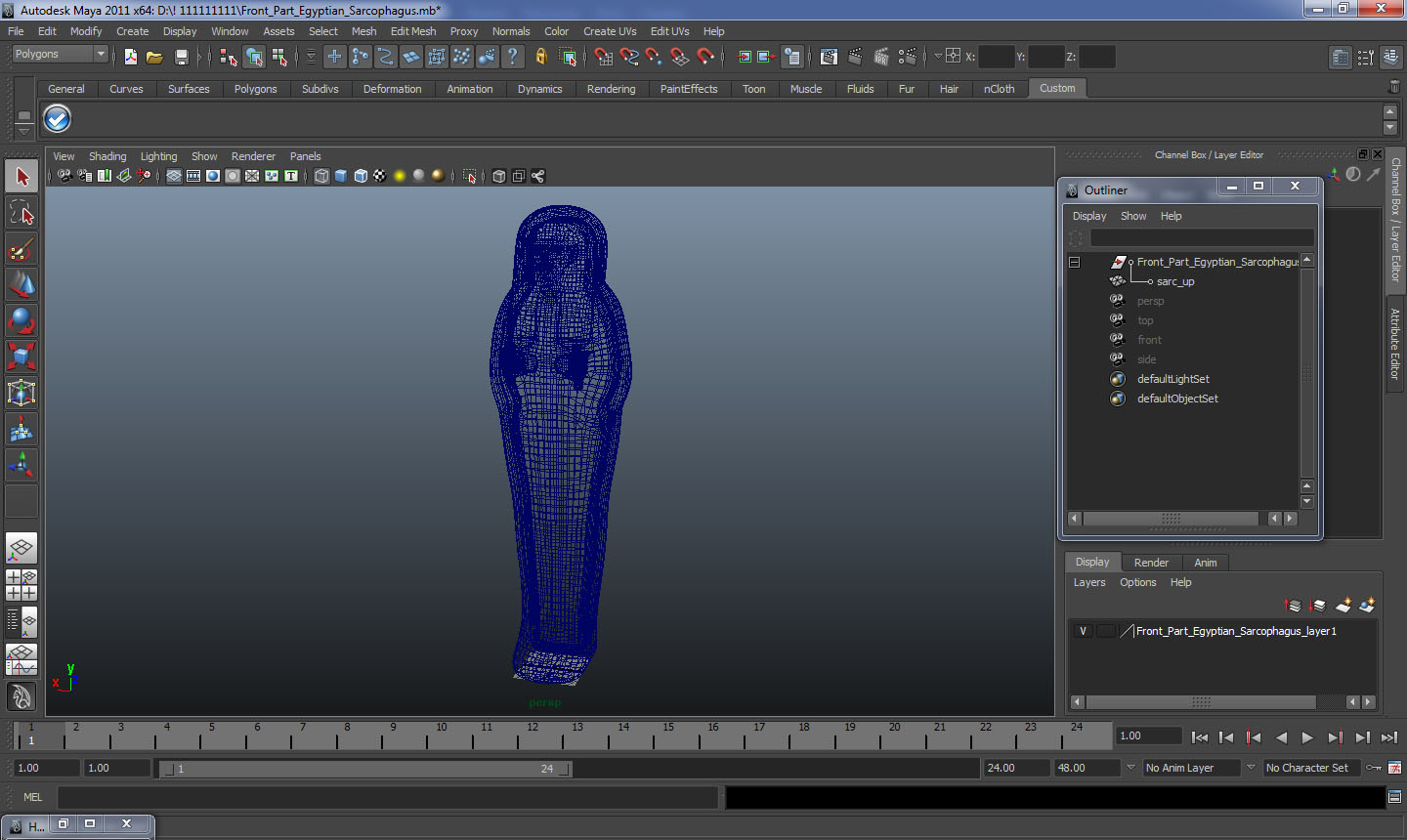
Task: Click the Universal Manipulator tool
Action: 21,393
